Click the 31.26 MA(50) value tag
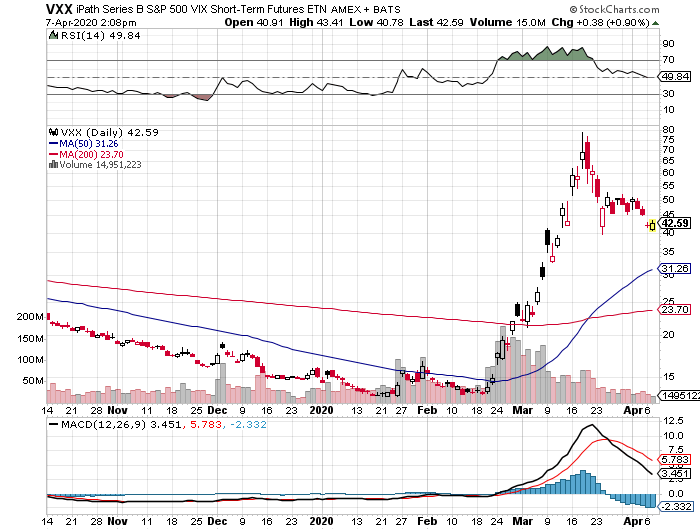 pyautogui.click(x=675, y=268)
